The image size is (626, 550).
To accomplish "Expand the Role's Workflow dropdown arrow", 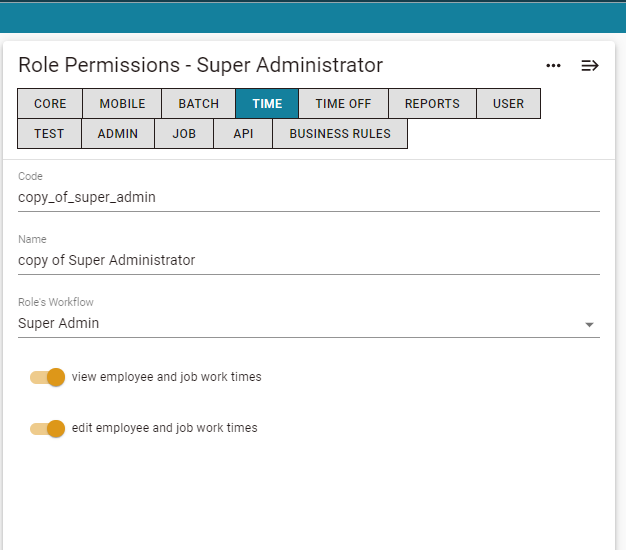I will pyautogui.click(x=589, y=324).
